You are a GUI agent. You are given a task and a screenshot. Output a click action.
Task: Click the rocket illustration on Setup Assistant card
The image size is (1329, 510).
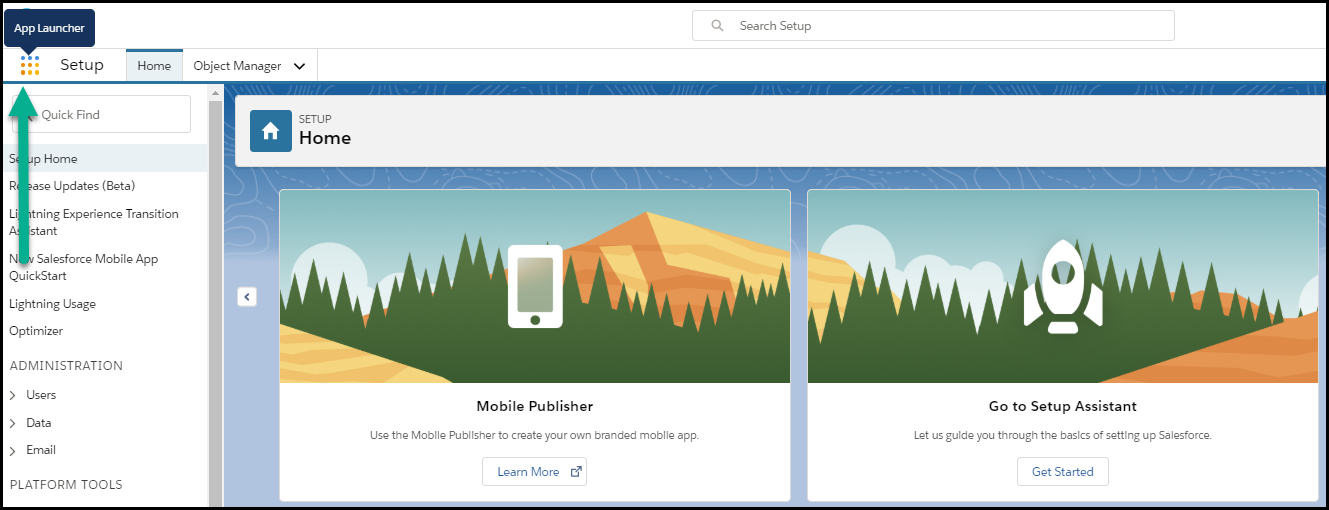tap(1063, 285)
